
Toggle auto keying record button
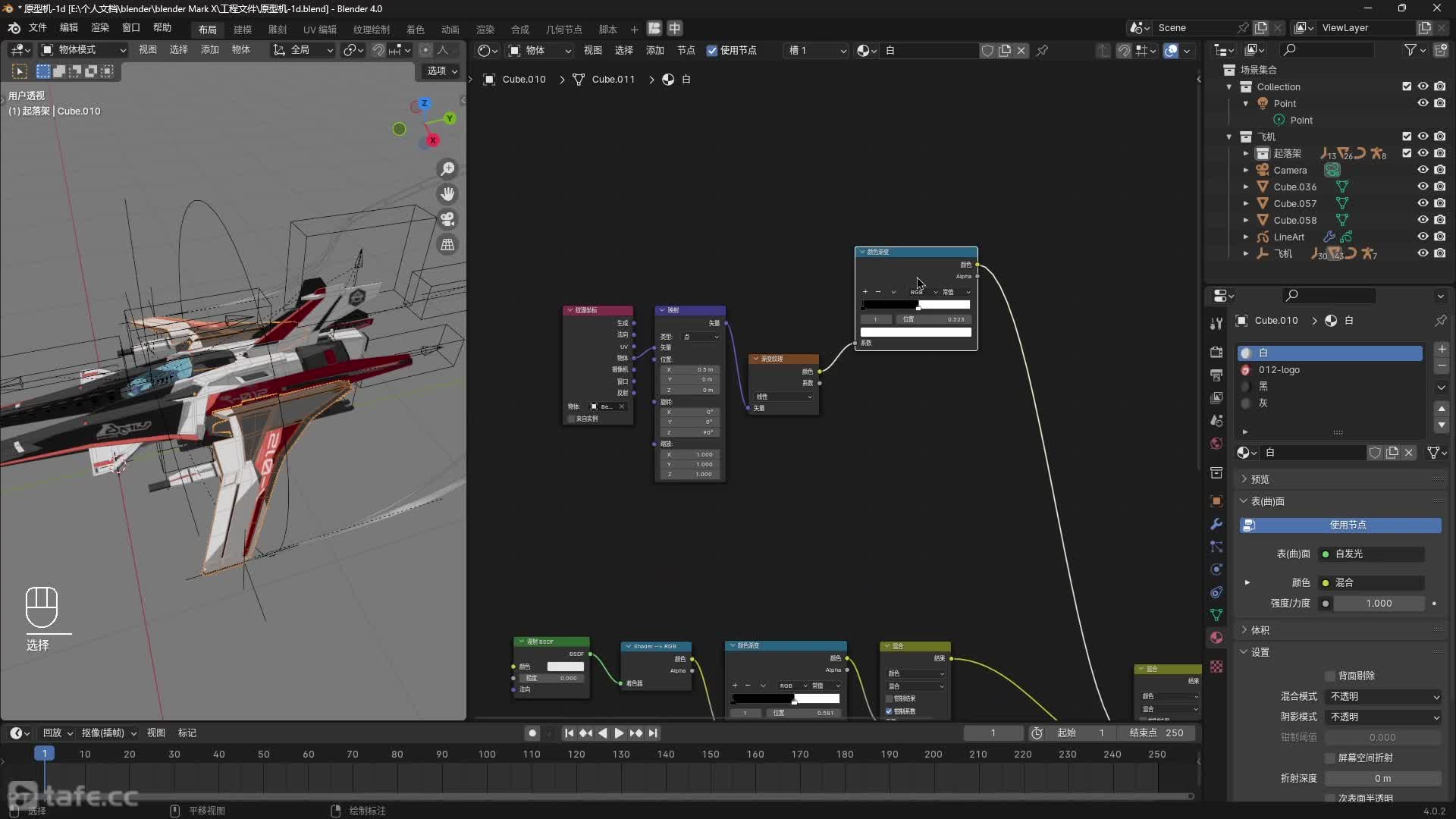coord(532,733)
